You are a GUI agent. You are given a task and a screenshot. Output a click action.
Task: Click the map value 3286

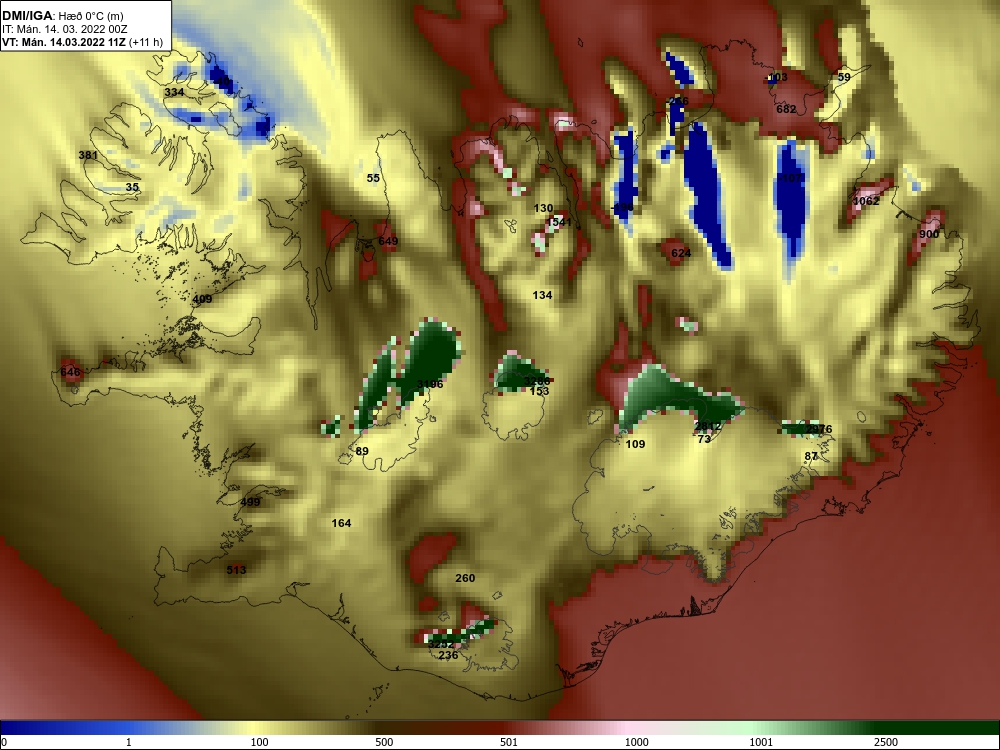[x=536, y=381]
